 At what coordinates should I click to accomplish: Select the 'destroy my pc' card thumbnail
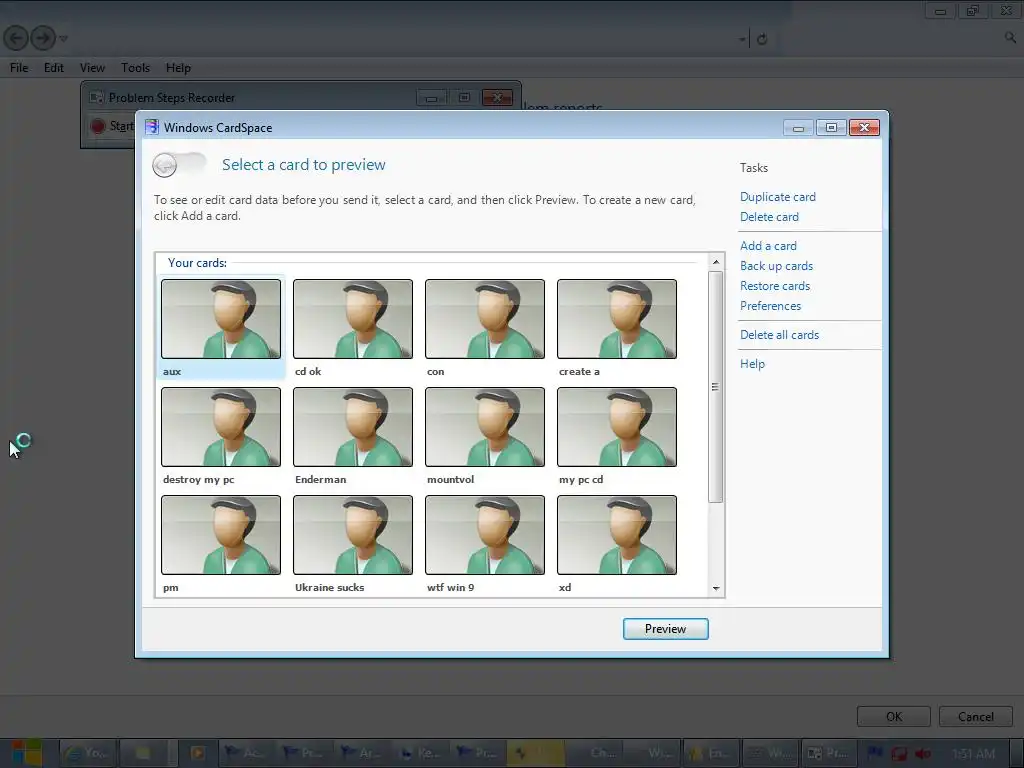(x=221, y=427)
